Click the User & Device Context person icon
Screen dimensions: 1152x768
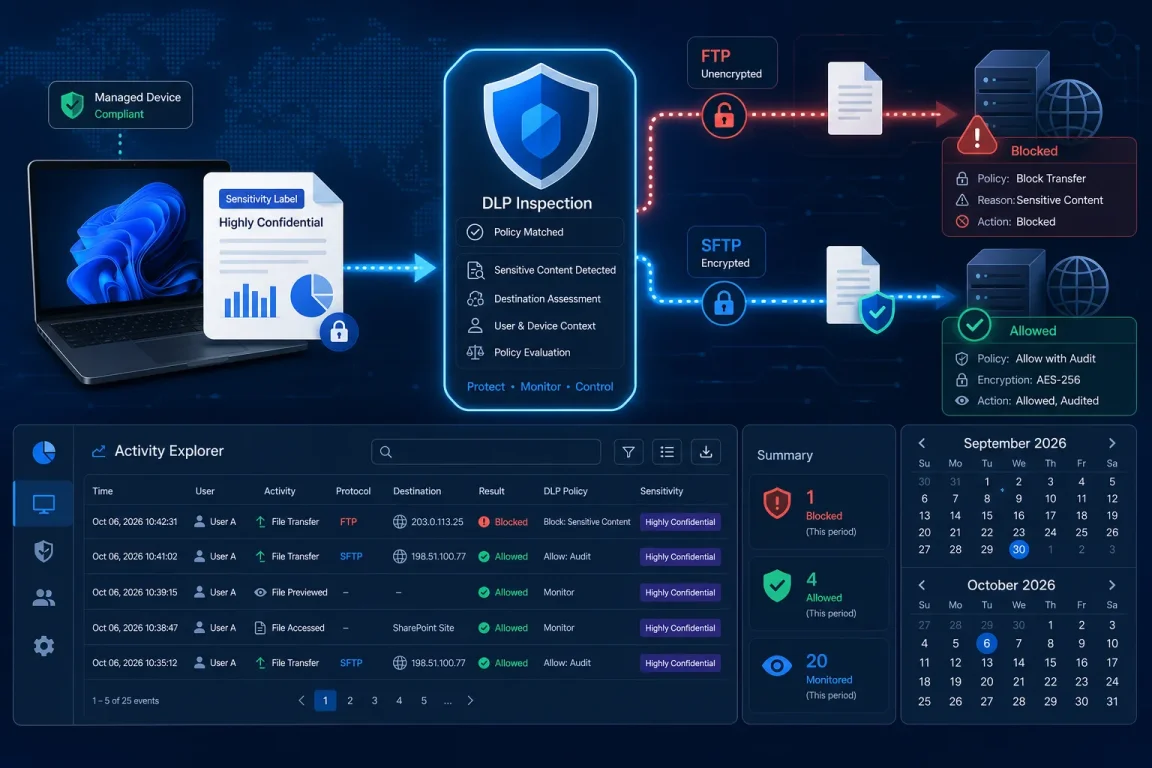[475, 326]
